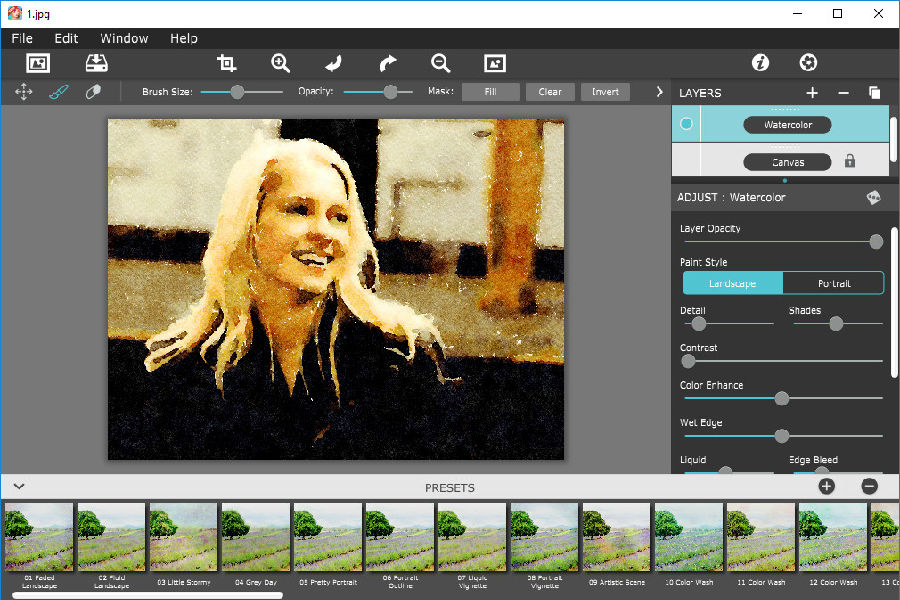Screen dimensions: 900x600
Task: Undo the last action
Action: 334,63
